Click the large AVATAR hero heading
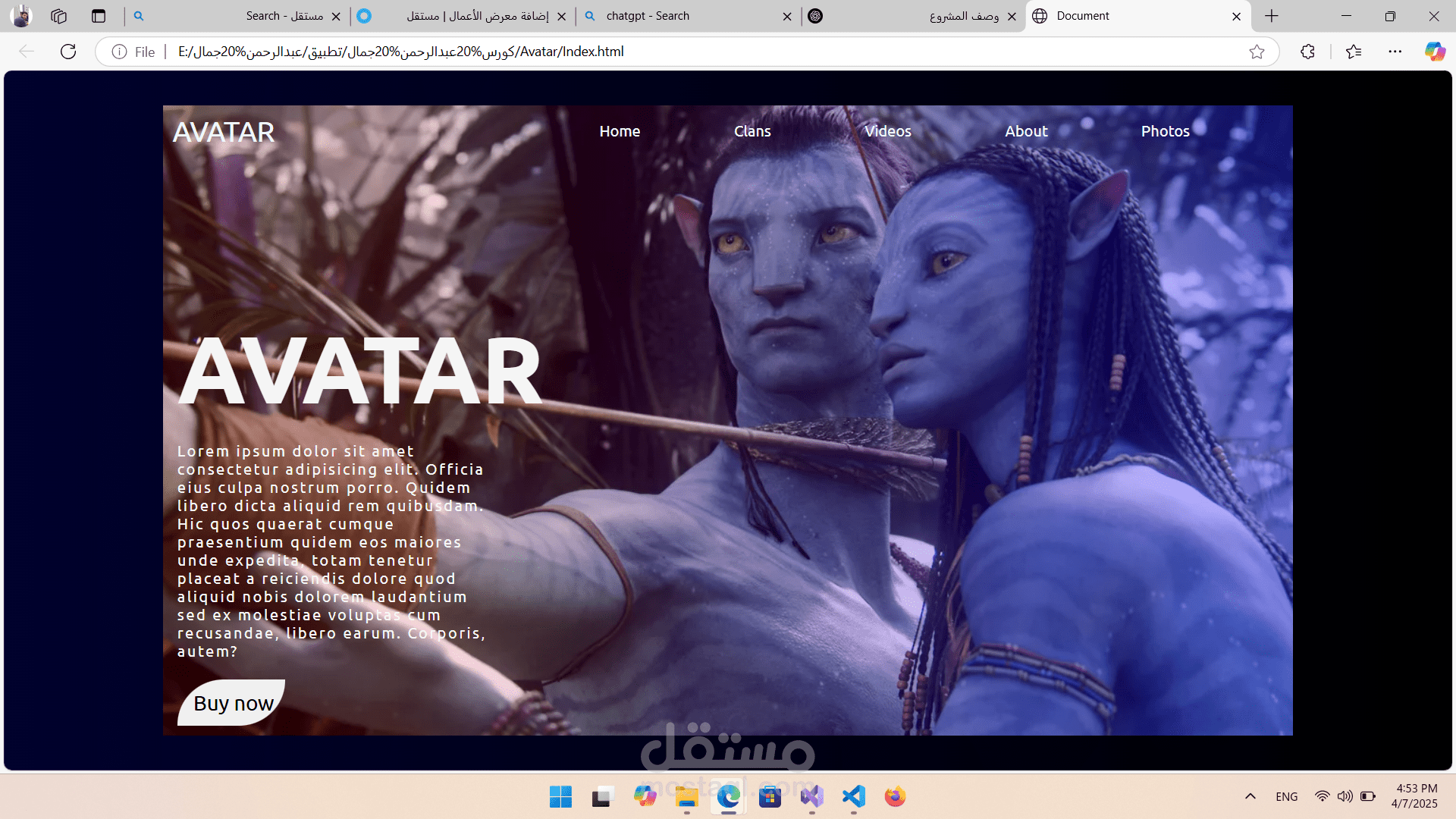The height and width of the screenshot is (819, 1456). 359,372
